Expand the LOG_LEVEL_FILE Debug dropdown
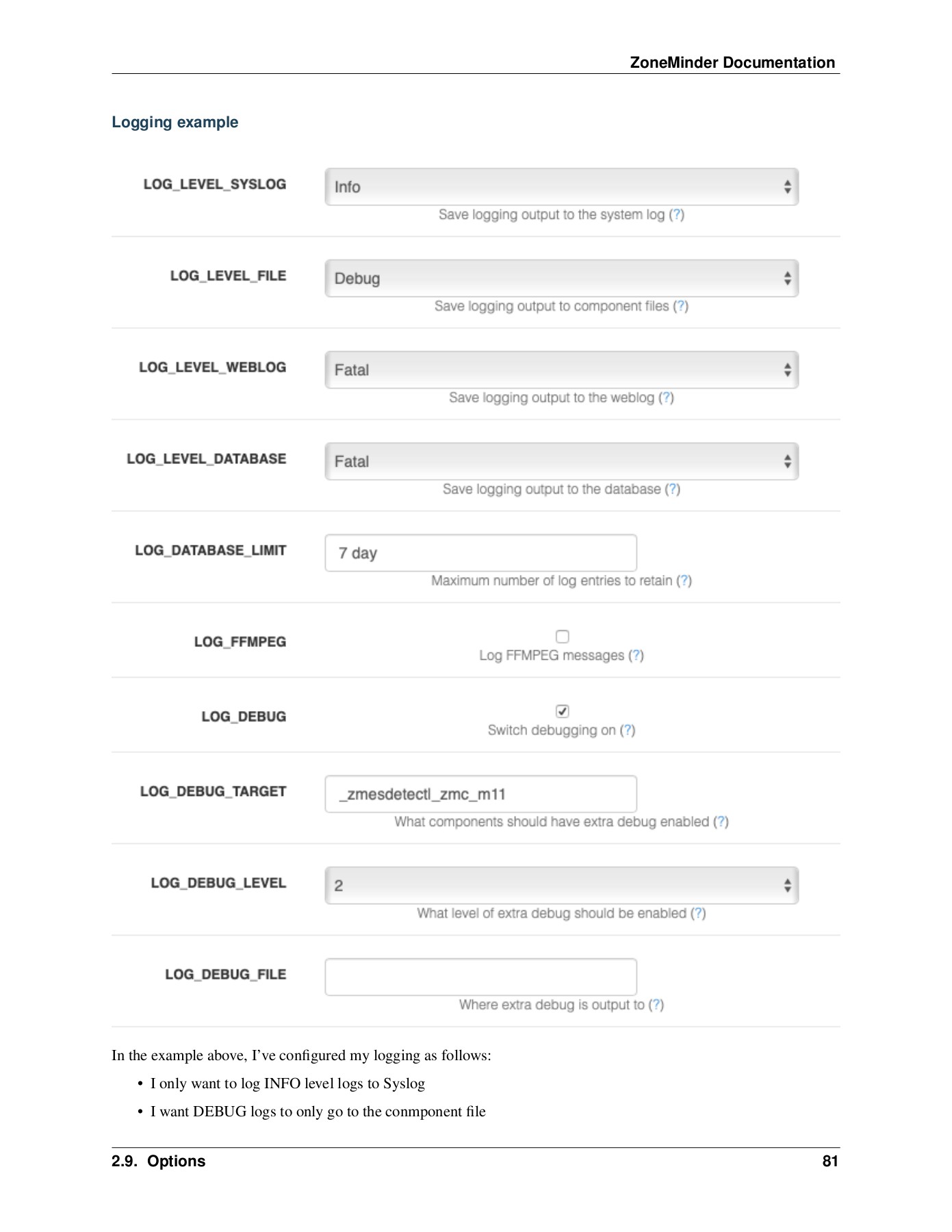 click(x=561, y=279)
